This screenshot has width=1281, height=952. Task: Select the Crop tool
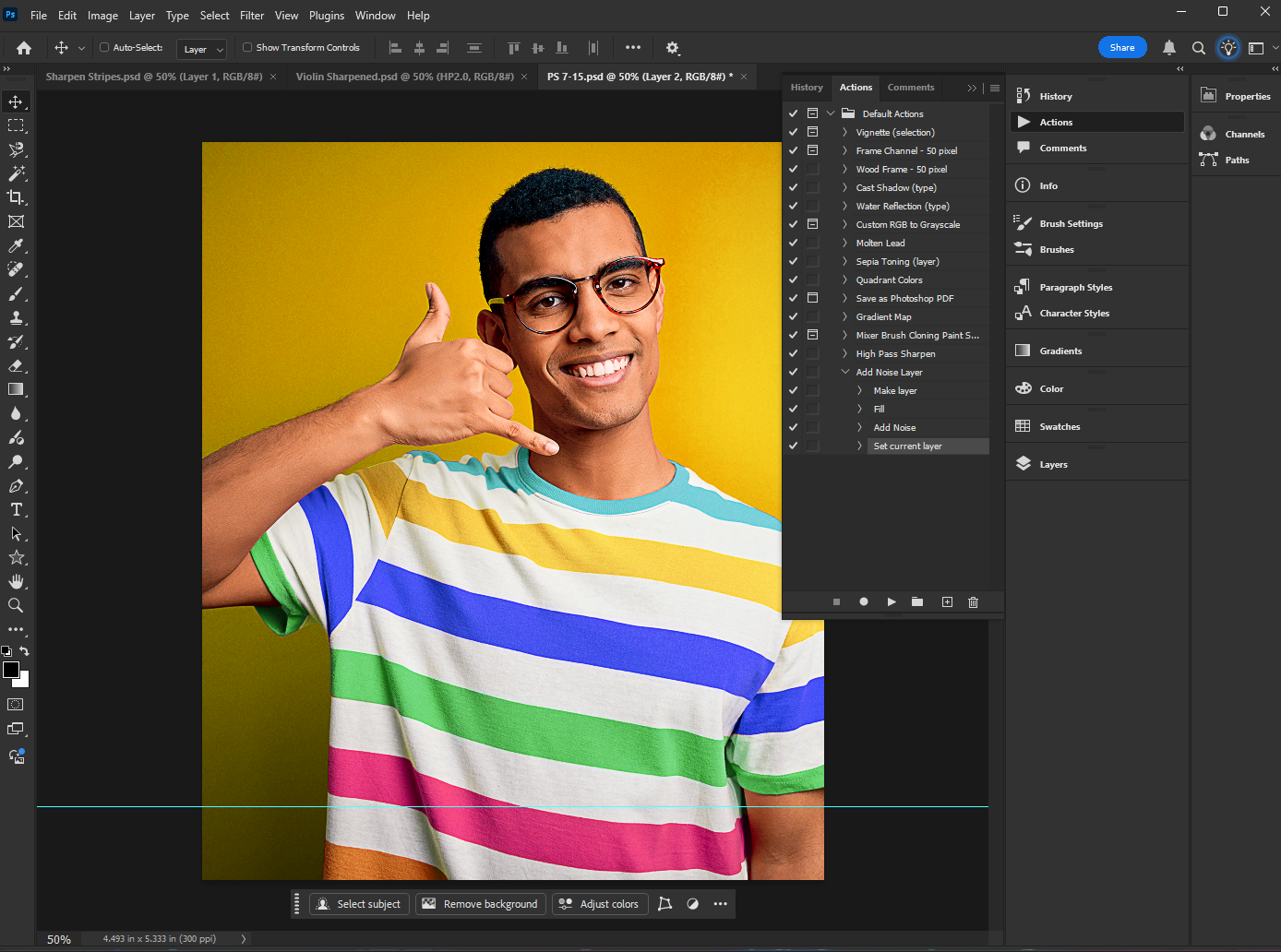pyautogui.click(x=16, y=197)
